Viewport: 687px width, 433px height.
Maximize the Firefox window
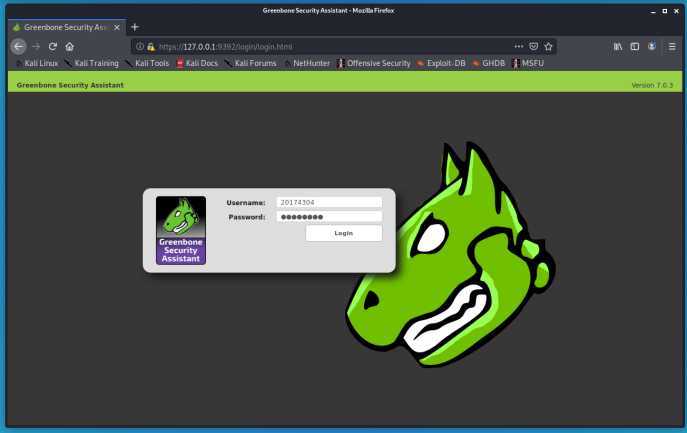(x=665, y=11)
